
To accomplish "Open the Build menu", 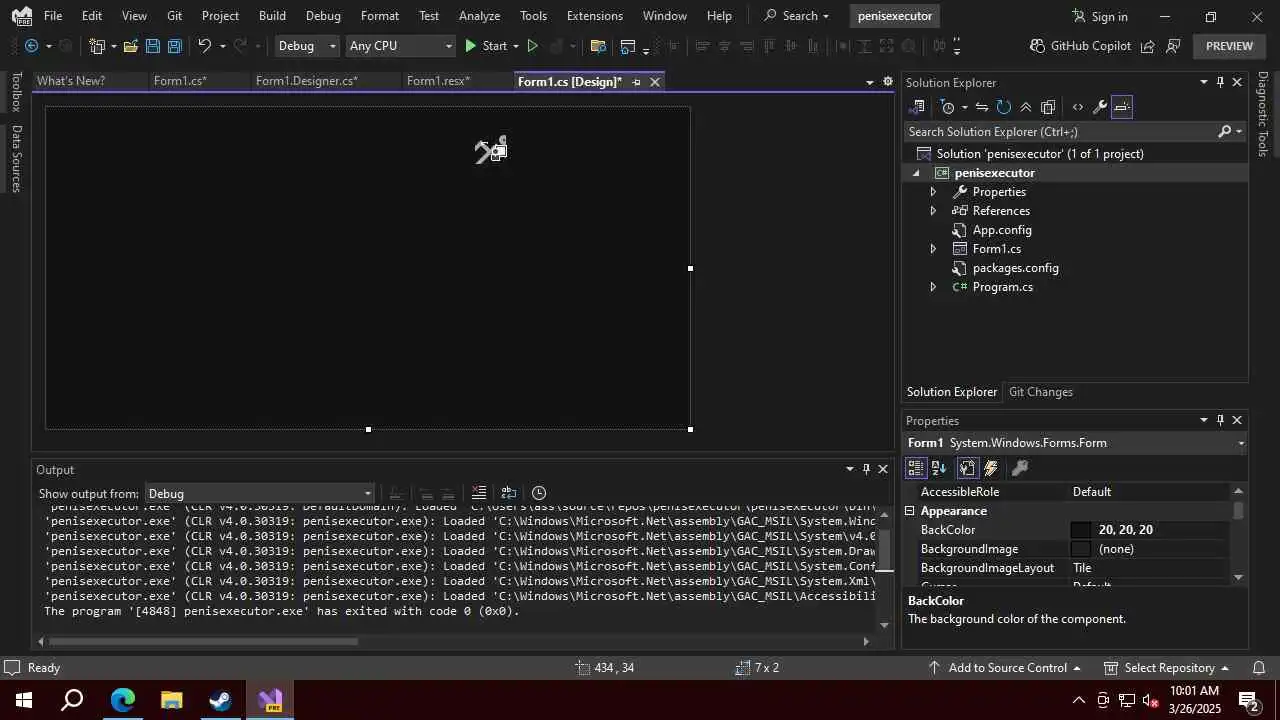I will coord(272,16).
